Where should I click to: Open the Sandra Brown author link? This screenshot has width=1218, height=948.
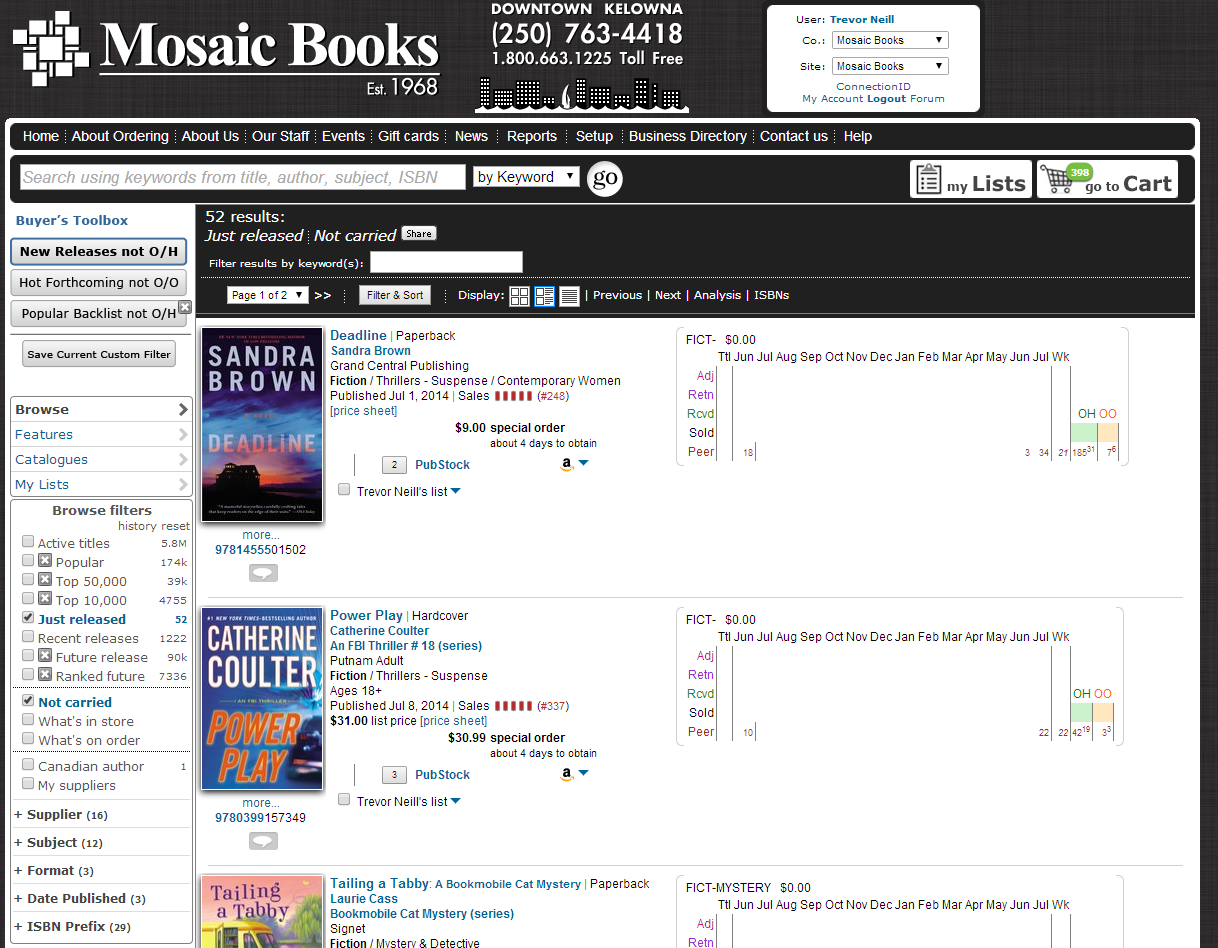click(370, 351)
